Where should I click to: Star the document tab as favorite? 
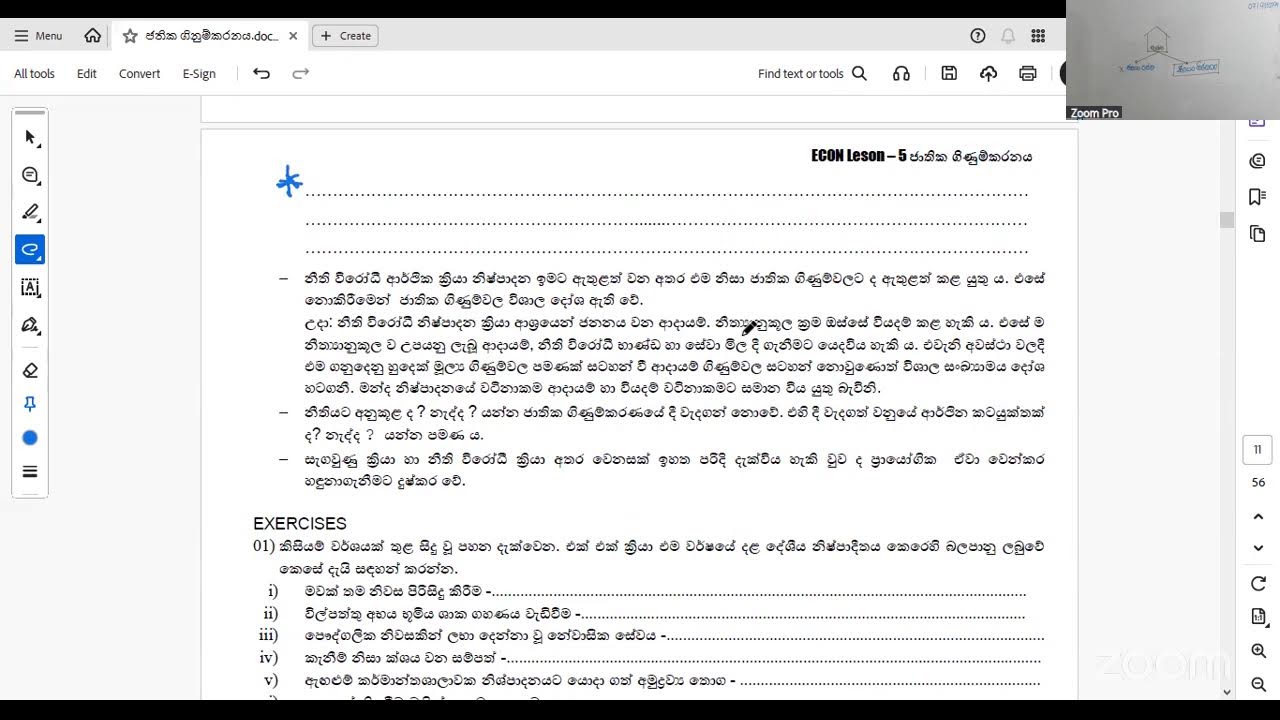130,35
